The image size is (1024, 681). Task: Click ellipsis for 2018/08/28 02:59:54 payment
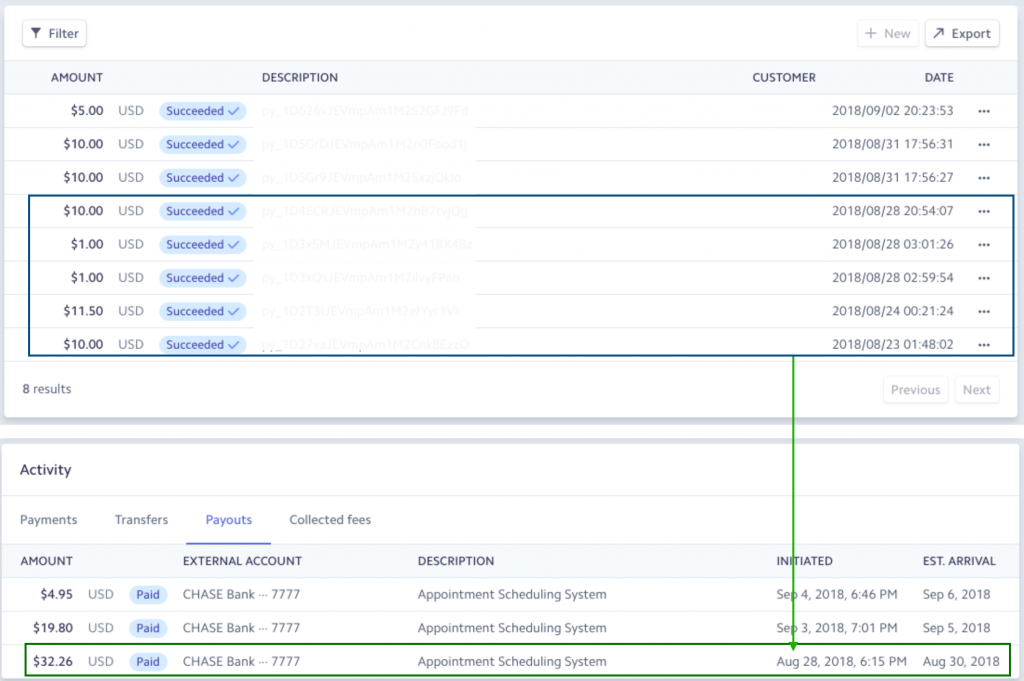984,278
